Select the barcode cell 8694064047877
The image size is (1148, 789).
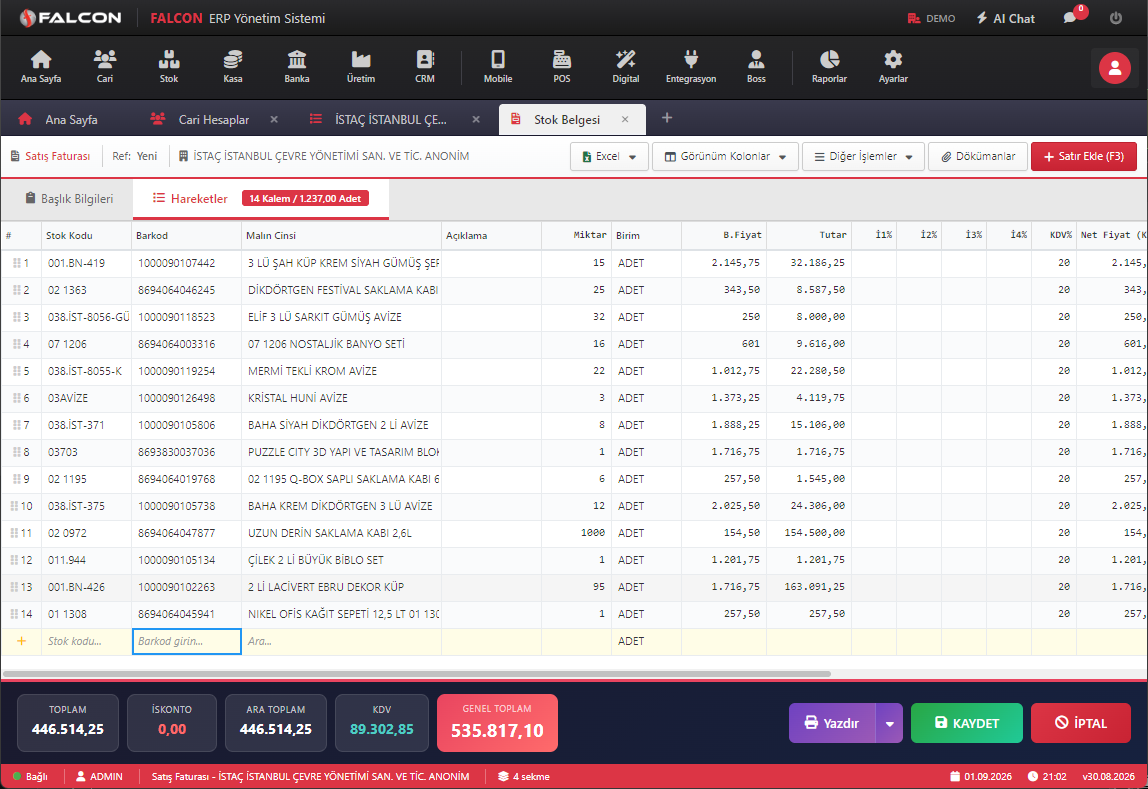[x=187, y=533]
